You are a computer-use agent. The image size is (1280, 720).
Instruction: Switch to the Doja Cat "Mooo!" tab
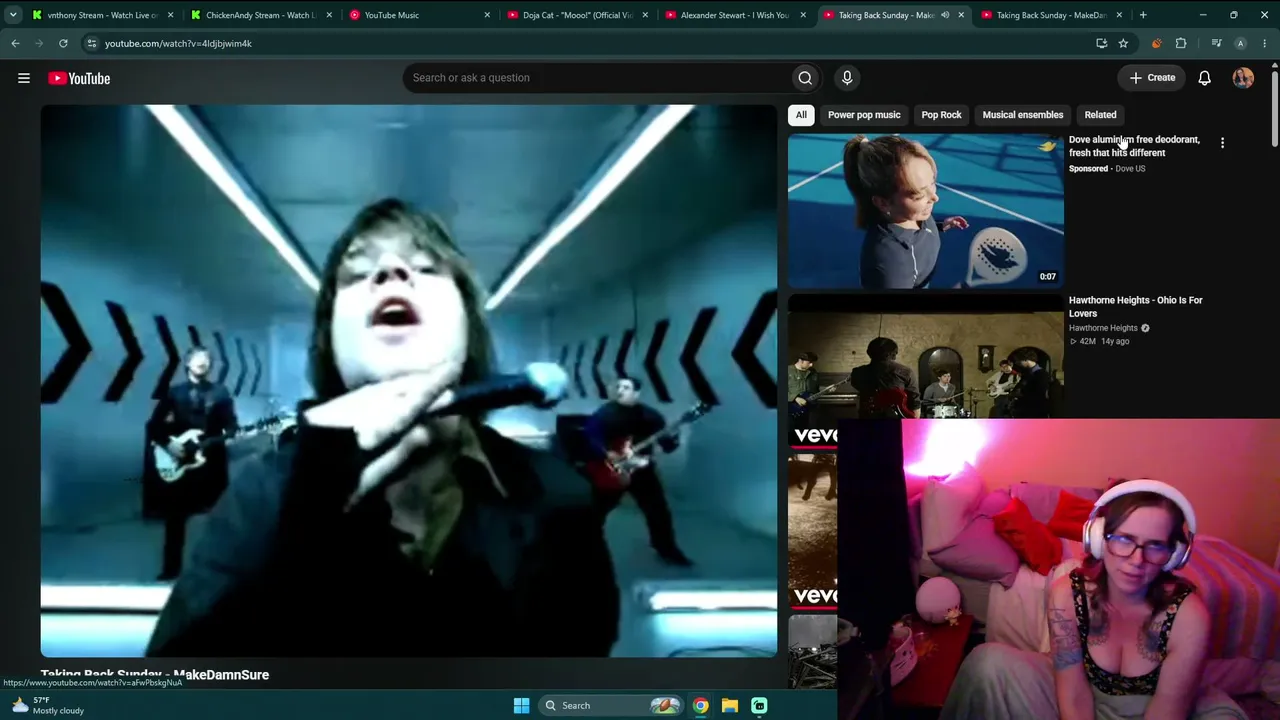578,15
